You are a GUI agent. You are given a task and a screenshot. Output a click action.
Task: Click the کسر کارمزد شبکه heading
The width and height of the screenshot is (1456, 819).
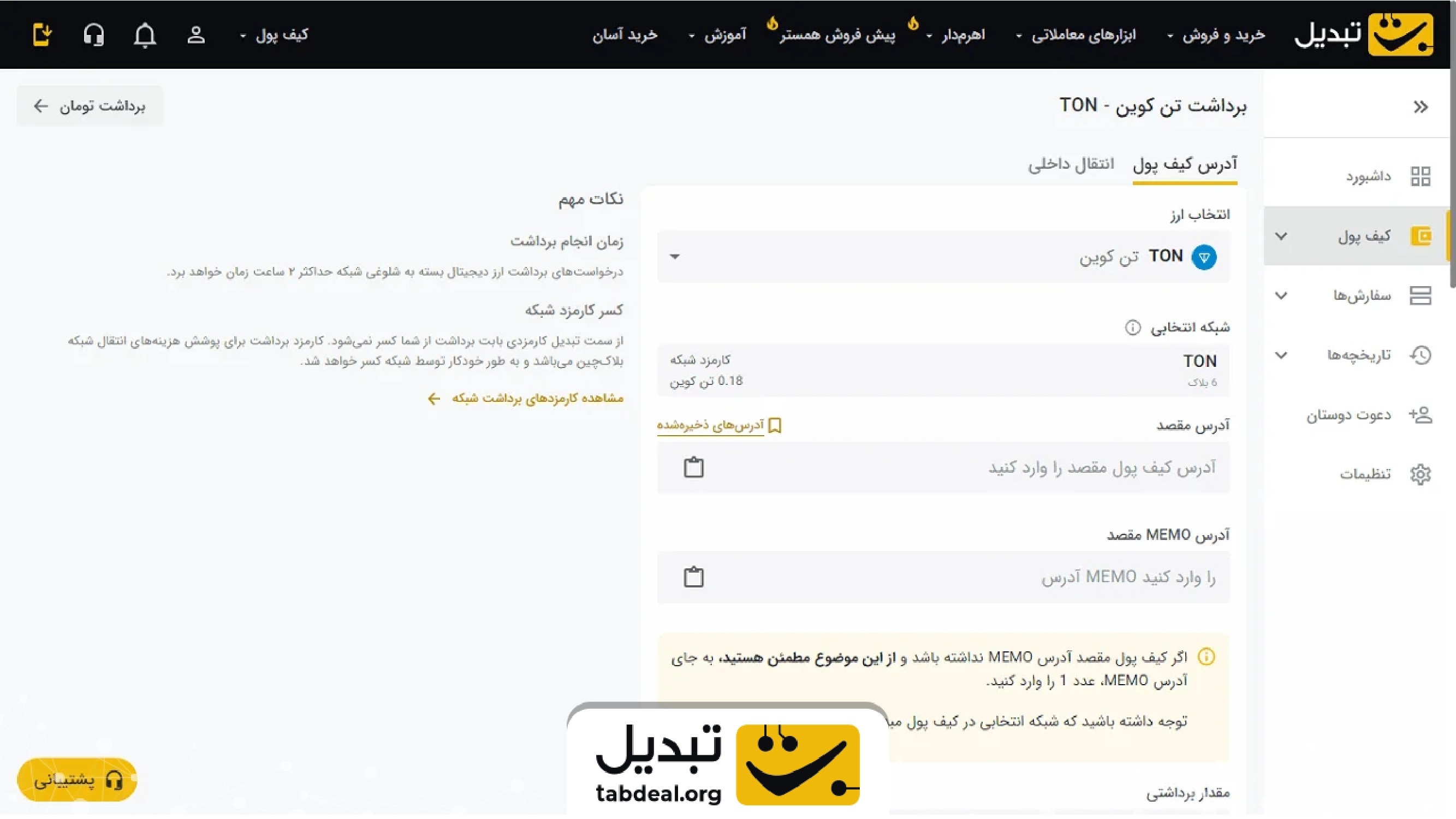click(574, 310)
